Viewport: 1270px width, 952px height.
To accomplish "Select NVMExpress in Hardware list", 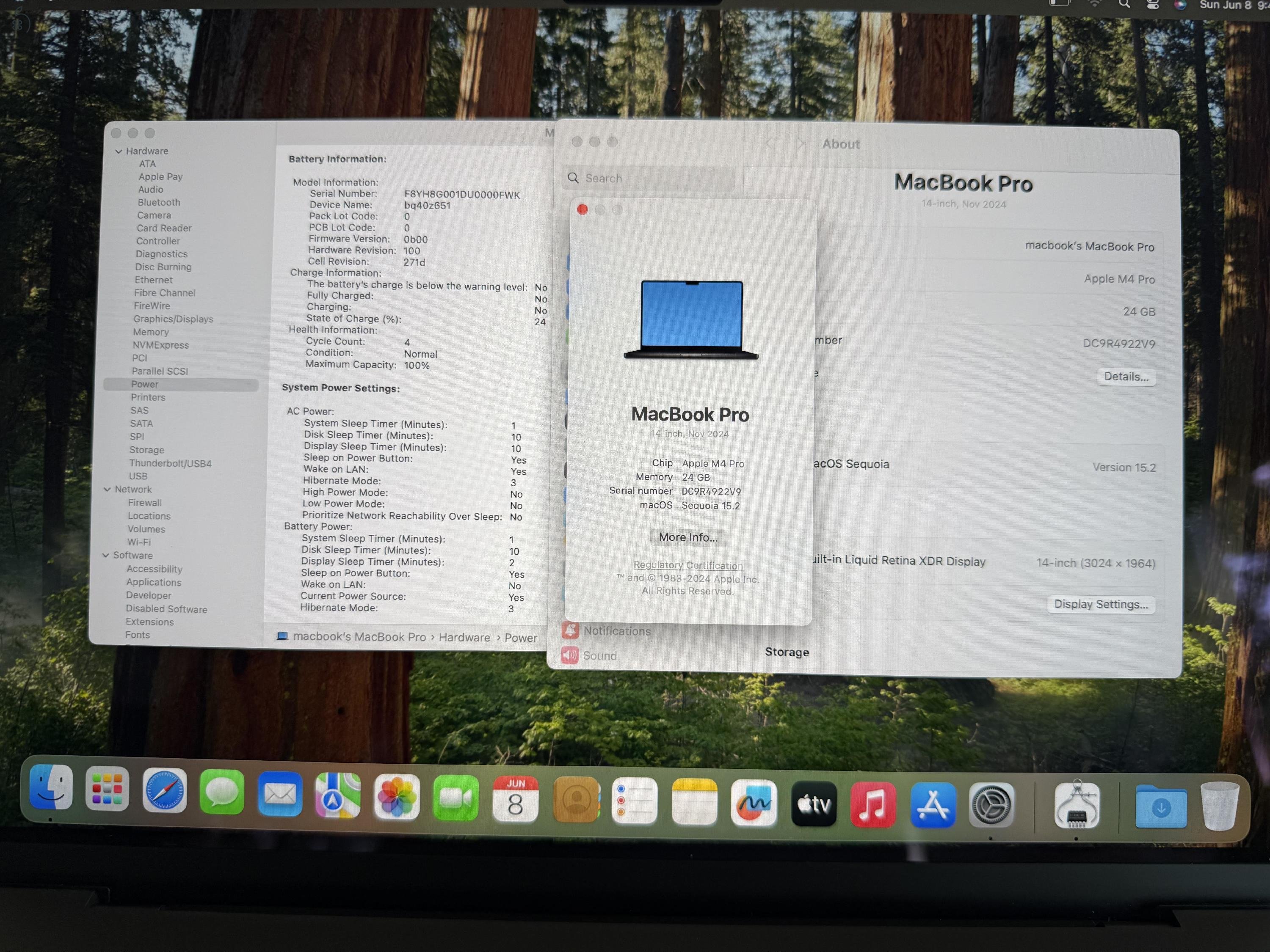I will coord(161,345).
